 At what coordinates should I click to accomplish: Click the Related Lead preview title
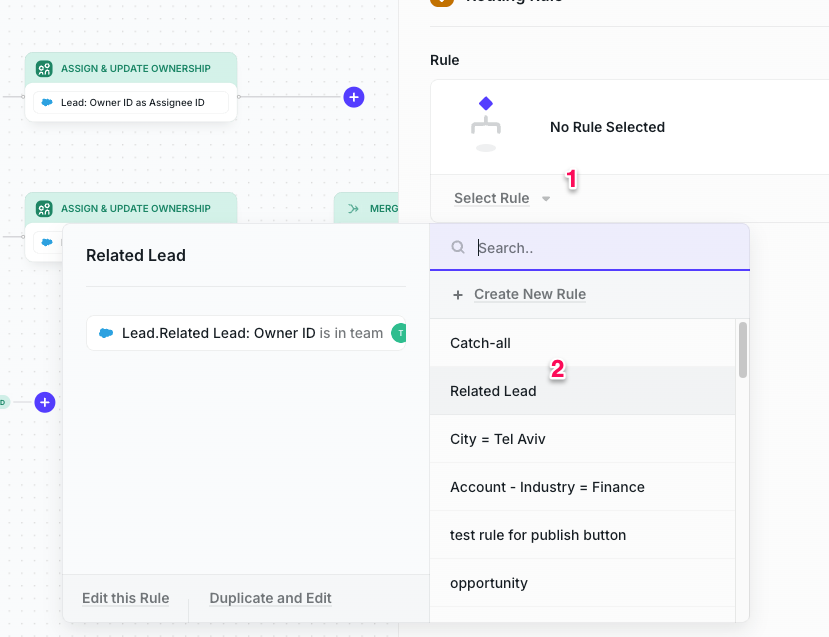click(136, 255)
